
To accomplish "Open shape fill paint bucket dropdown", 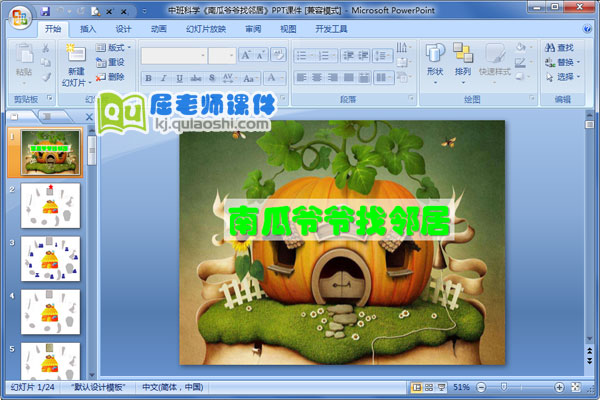I will 522,47.
